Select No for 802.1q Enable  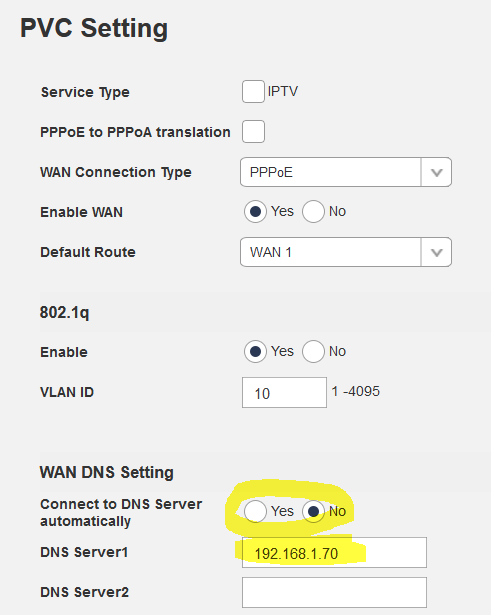(313, 351)
